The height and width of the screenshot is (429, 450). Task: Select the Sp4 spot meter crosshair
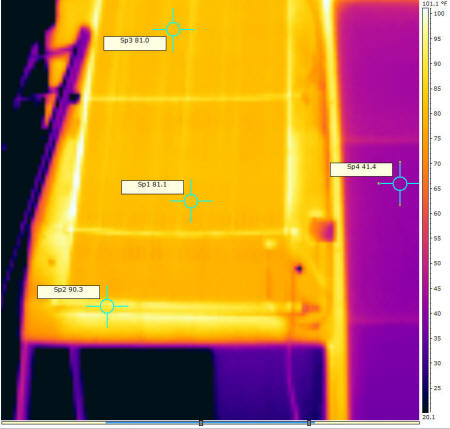[x=400, y=184]
